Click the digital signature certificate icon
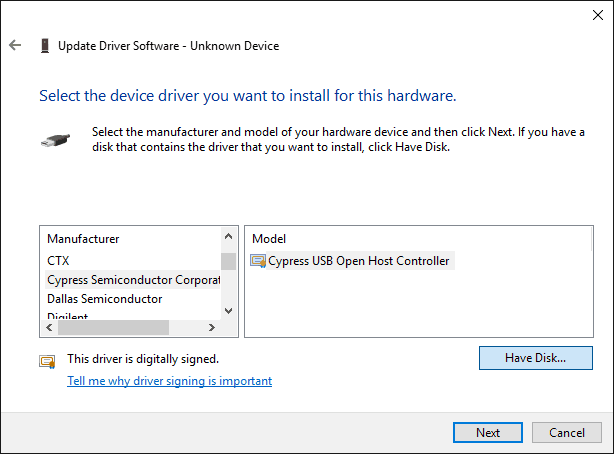 (47, 361)
